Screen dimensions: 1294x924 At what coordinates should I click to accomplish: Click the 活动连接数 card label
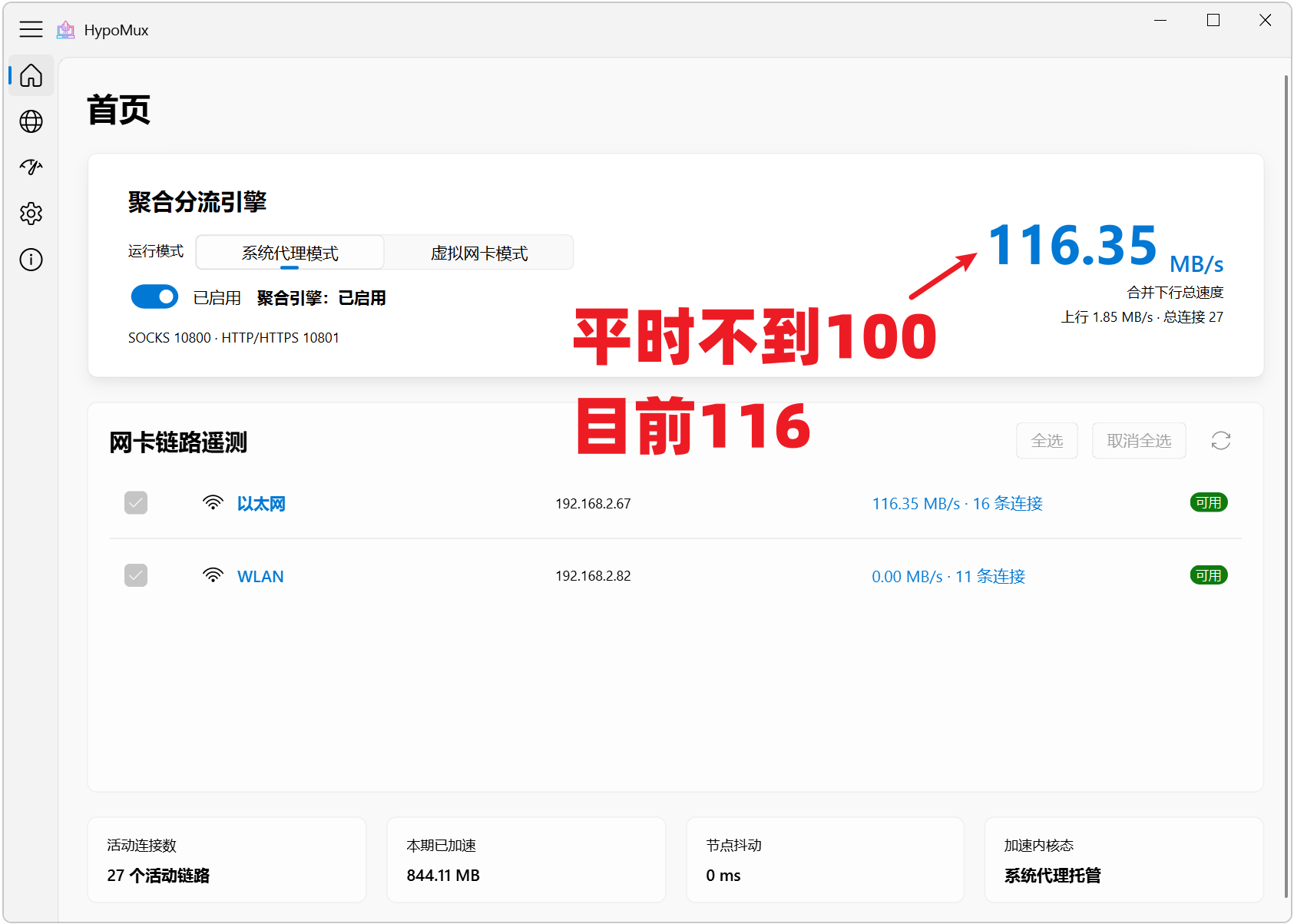[x=142, y=846]
